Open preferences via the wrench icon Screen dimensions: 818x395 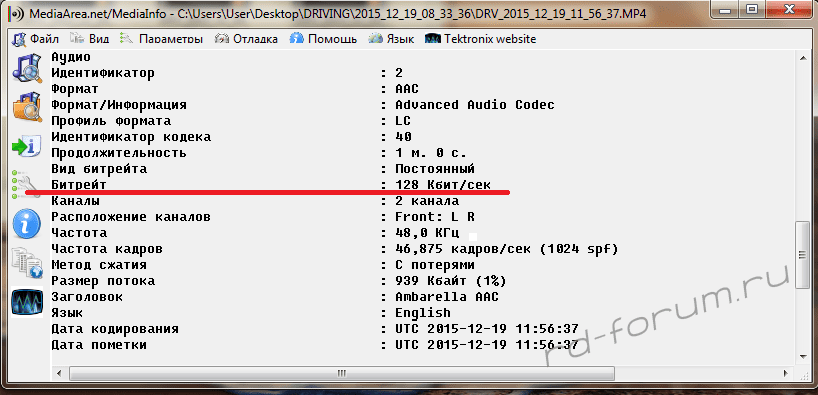[x=25, y=184]
